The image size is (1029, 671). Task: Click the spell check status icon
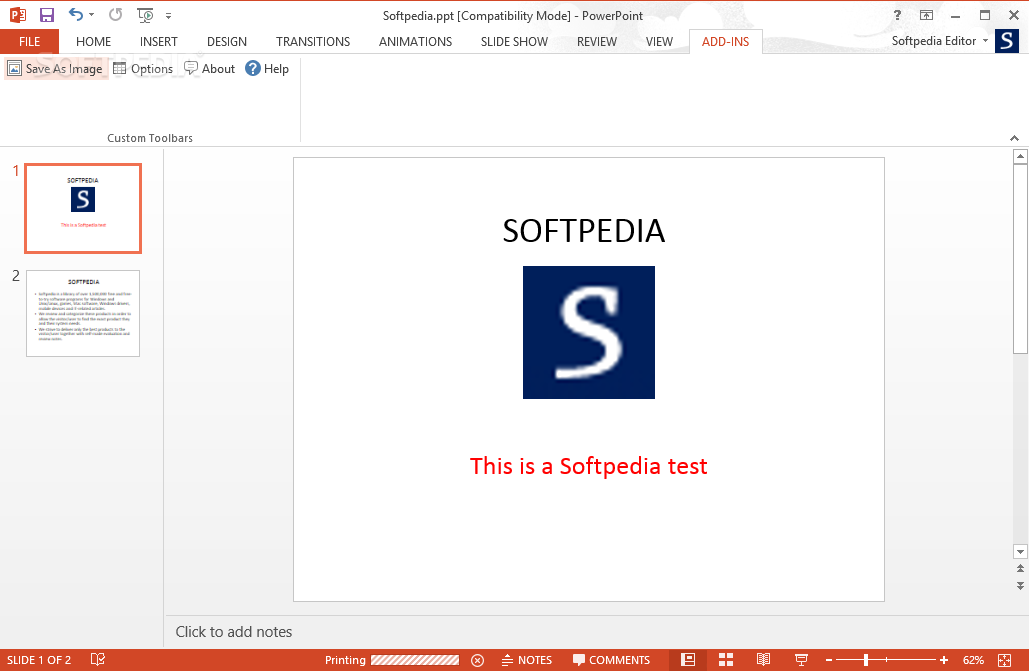coord(98,659)
